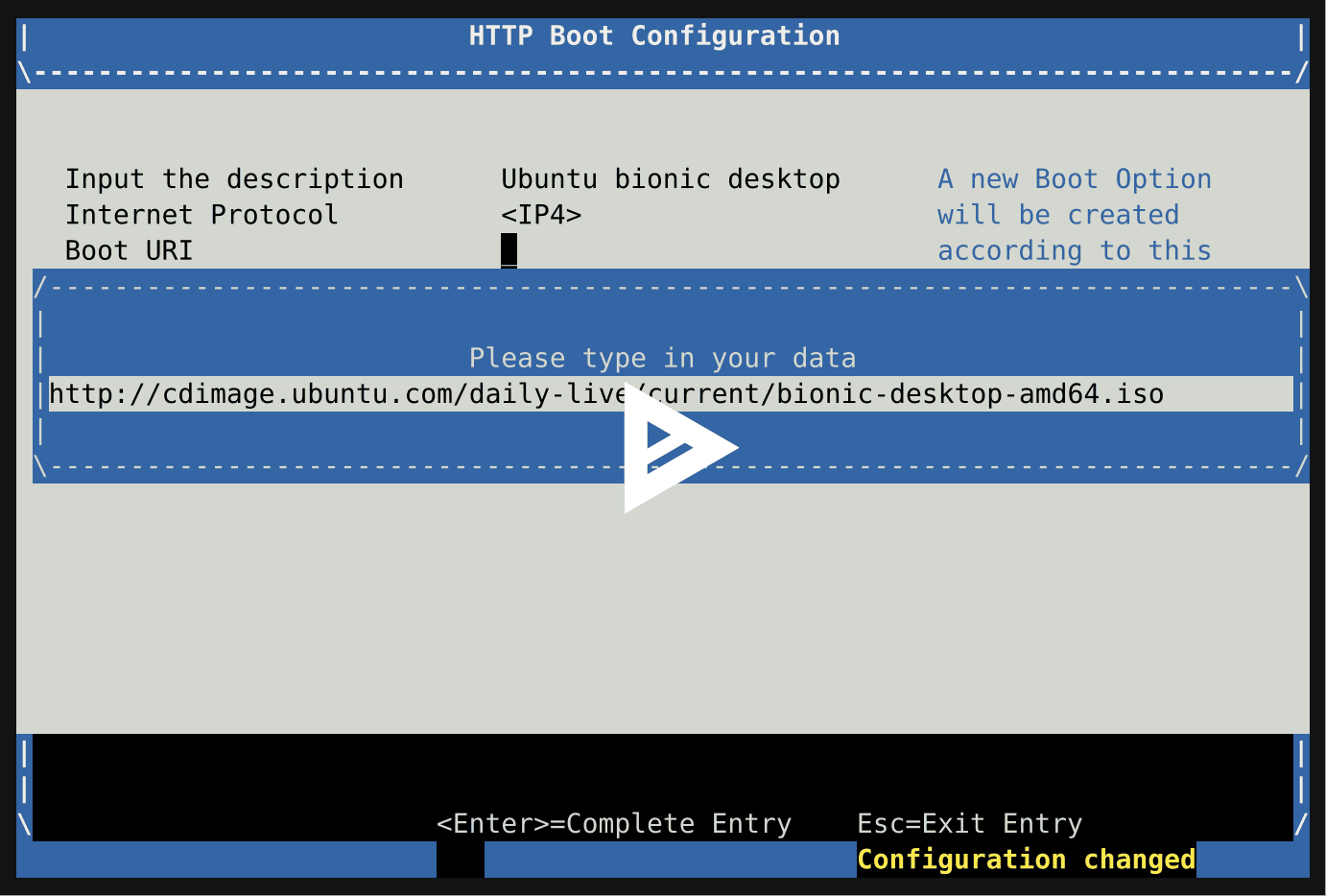1326x896 pixels.
Task: Click the Boot URI text entry field
Action: point(671,394)
